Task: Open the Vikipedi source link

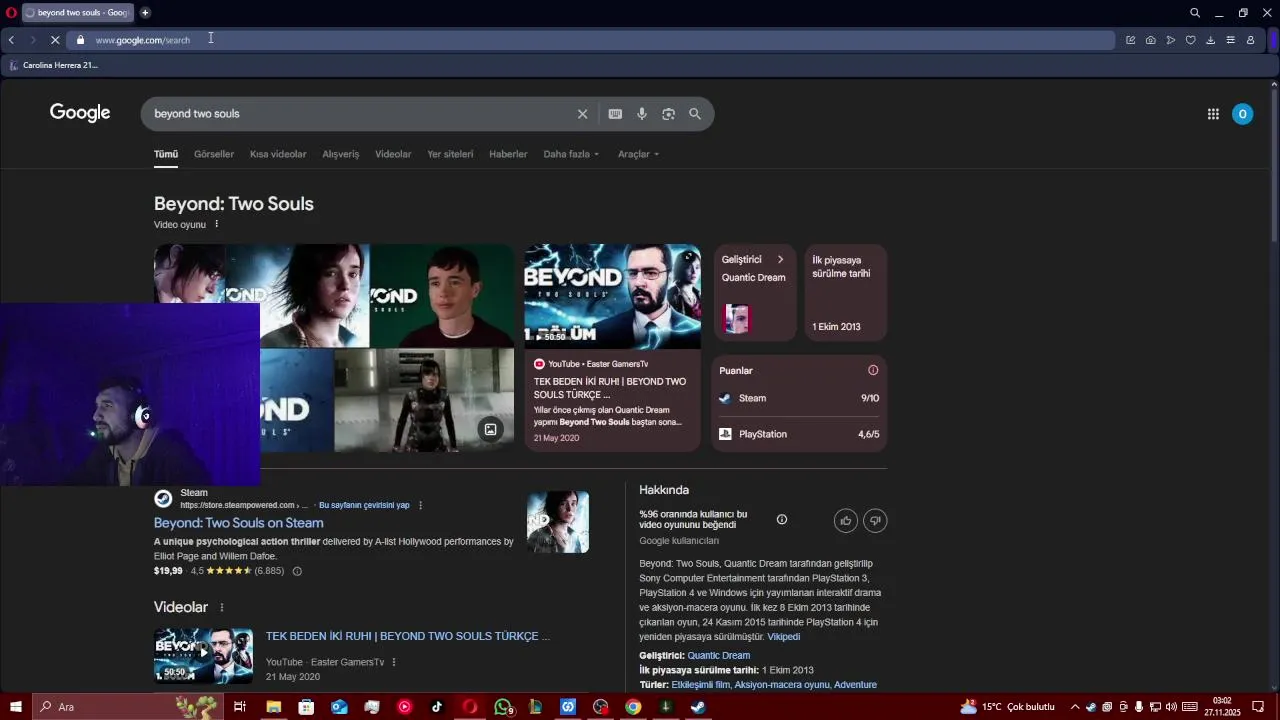Action: pyautogui.click(x=784, y=637)
